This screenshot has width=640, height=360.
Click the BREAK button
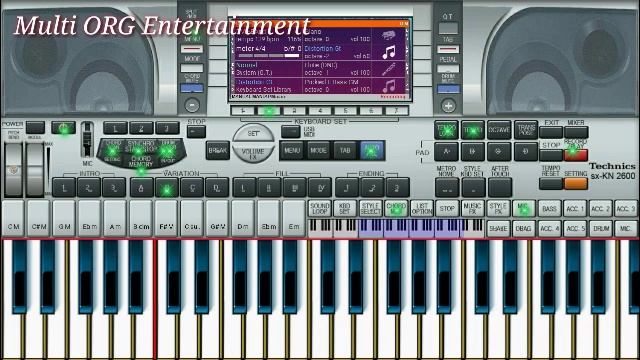(218, 150)
